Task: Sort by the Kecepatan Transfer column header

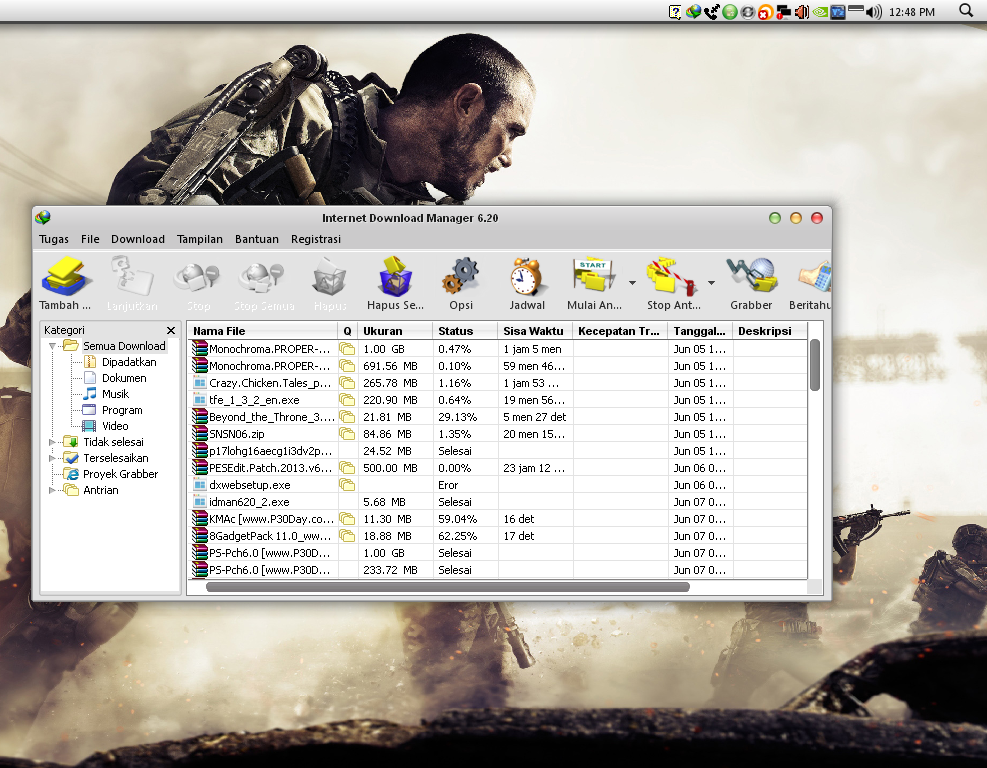Action: [620, 331]
